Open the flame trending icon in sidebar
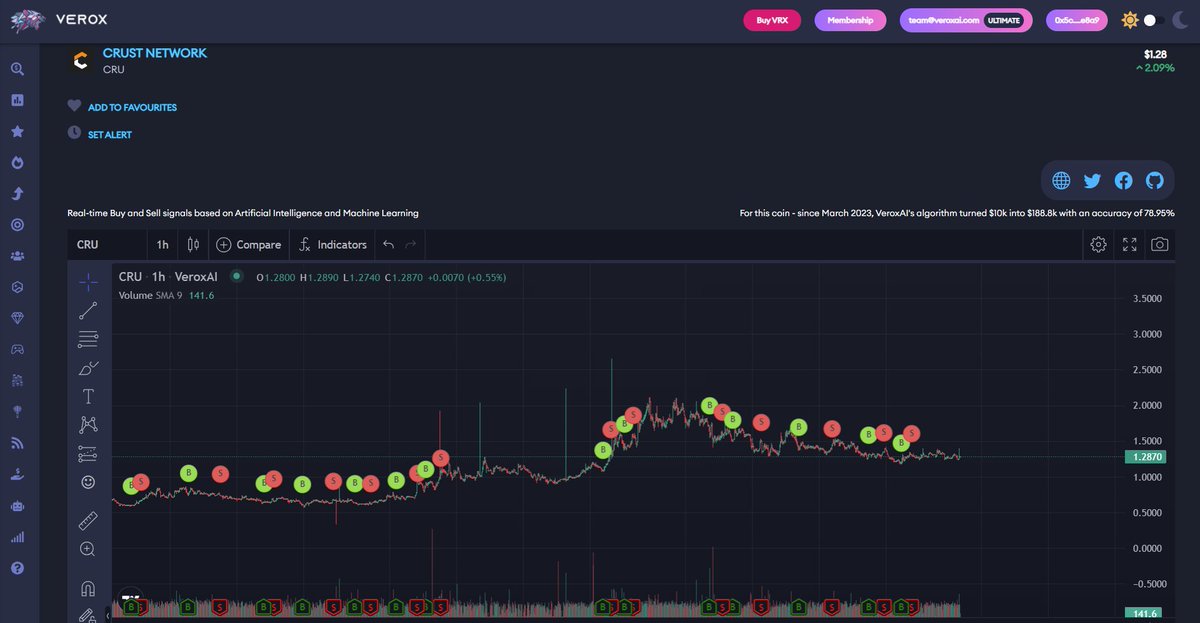The height and width of the screenshot is (623, 1200). point(17,162)
